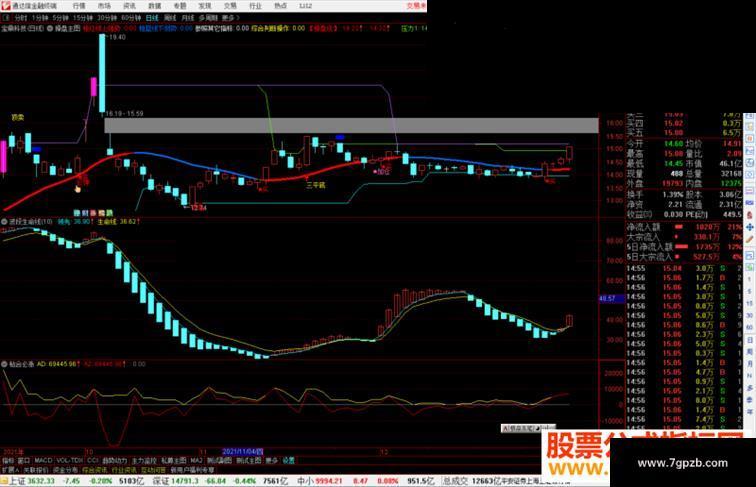Click the 19.40 high price candle label
The height and width of the screenshot is (487, 756).
[117, 37]
